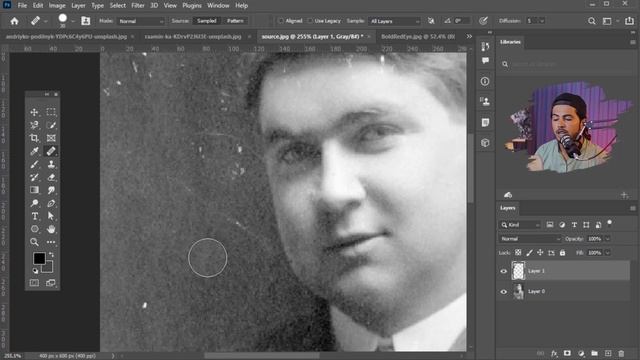Select the Frame tool
The image size is (640, 360).
click(51, 138)
